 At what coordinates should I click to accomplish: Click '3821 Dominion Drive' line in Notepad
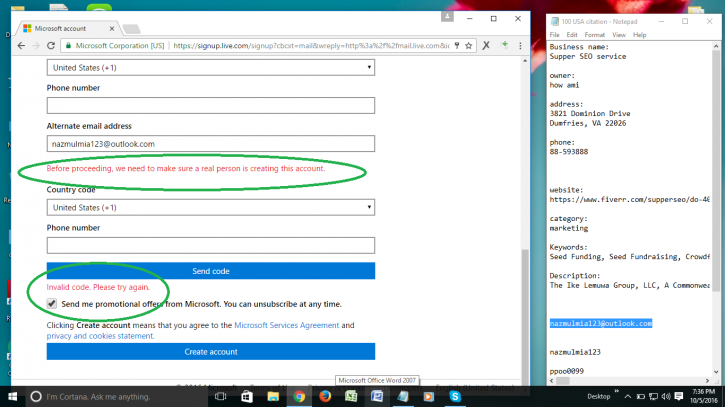click(590, 113)
